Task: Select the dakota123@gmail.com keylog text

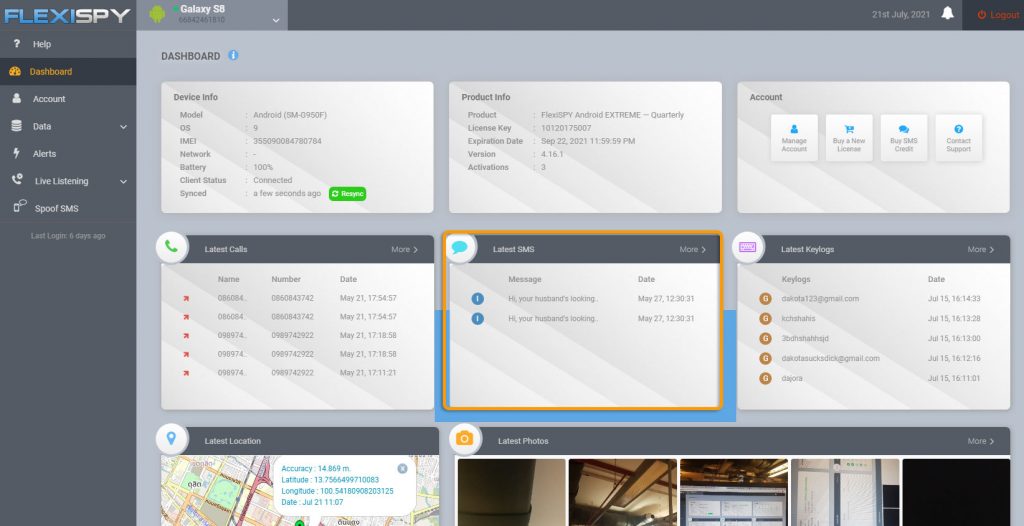Action: (820, 299)
